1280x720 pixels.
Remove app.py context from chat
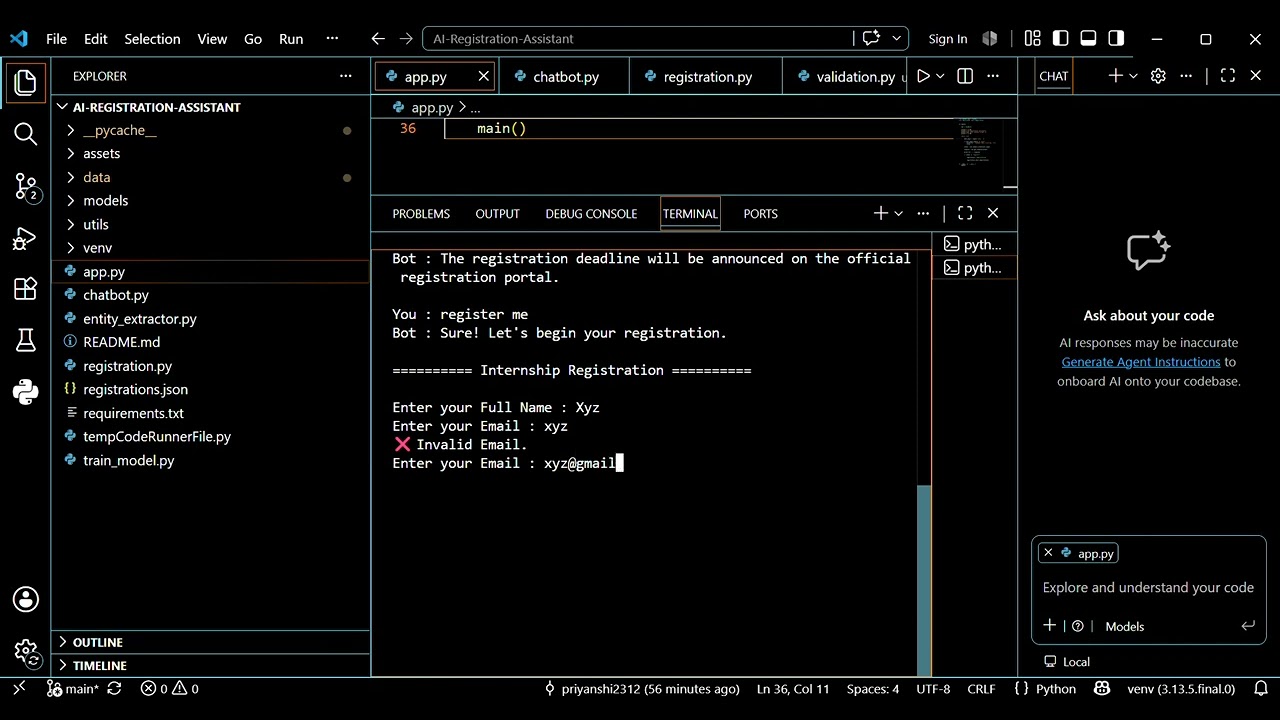(1048, 553)
